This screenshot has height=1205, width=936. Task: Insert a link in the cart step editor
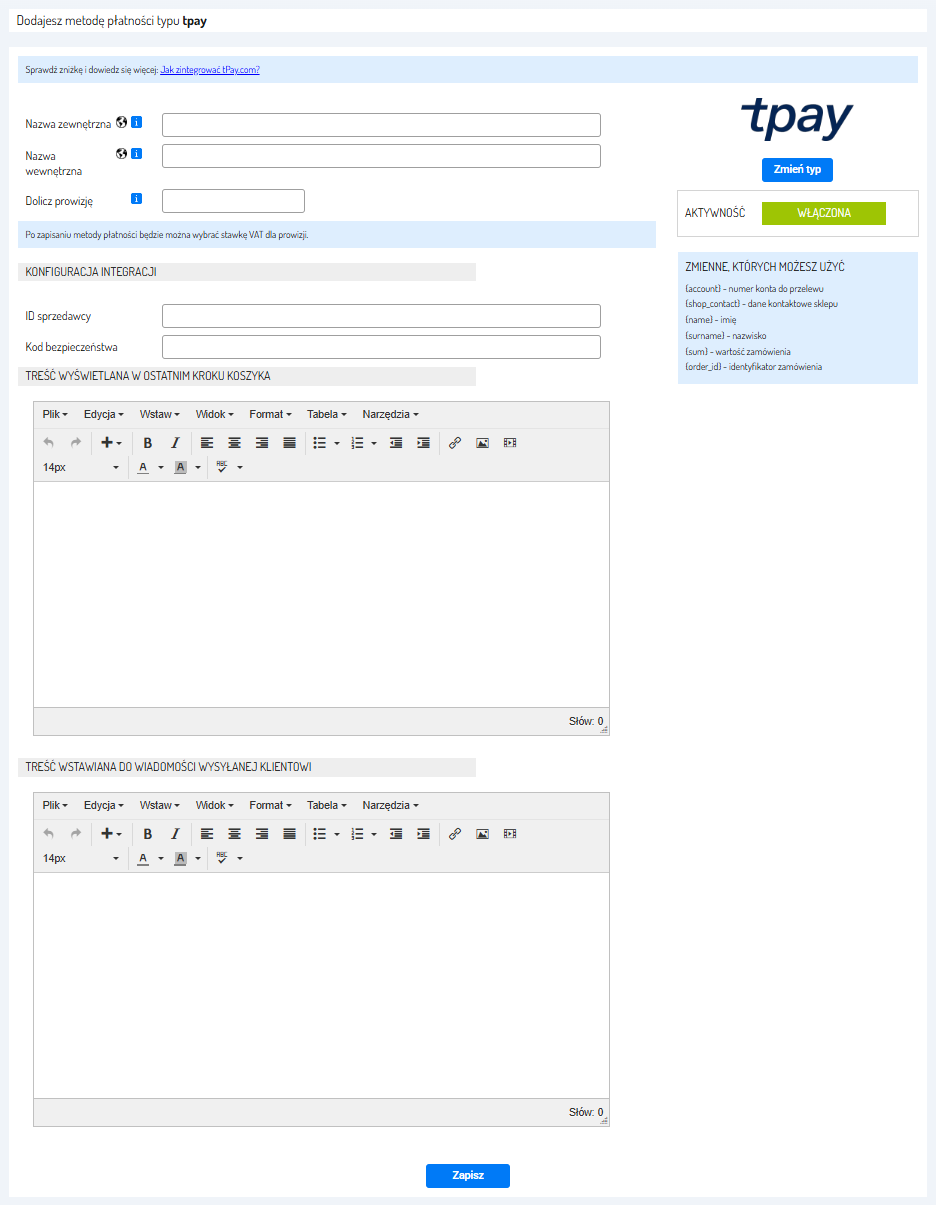[455, 443]
